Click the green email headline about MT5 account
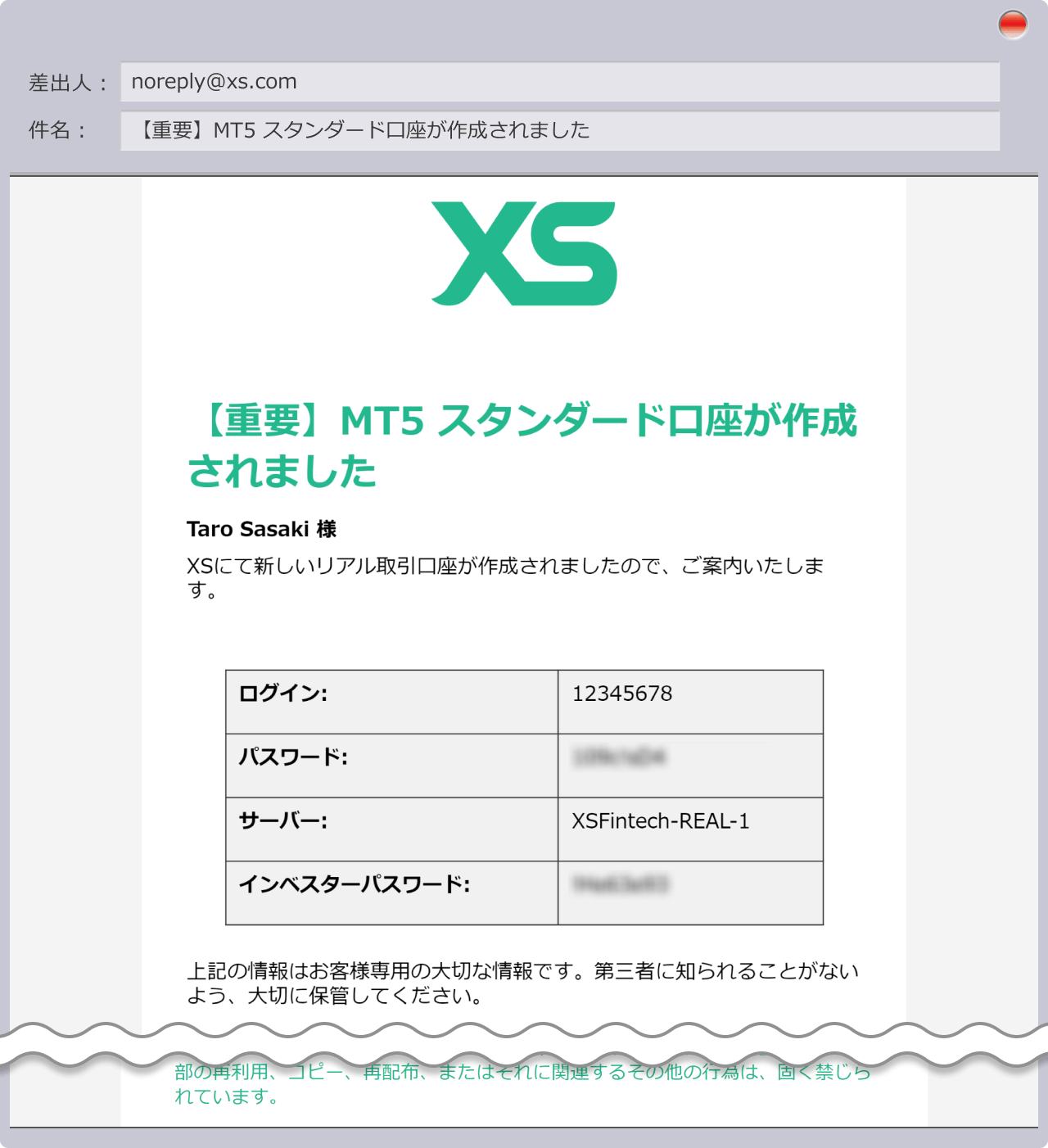1048x1148 pixels. click(522, 446)
